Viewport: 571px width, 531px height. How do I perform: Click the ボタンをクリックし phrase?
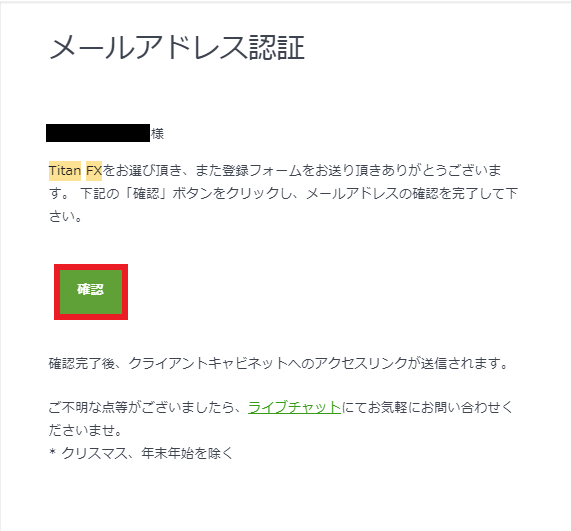[233, 193]
